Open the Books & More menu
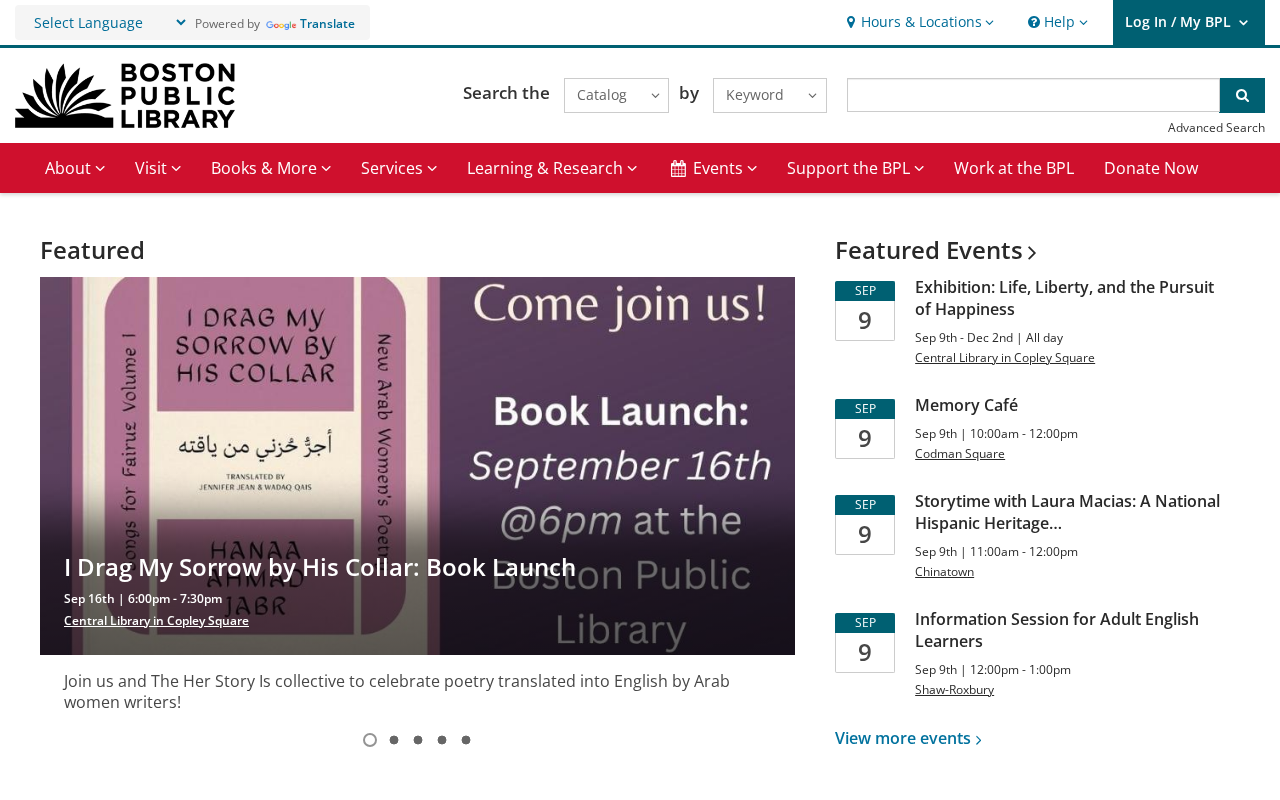 coord(271,168)
